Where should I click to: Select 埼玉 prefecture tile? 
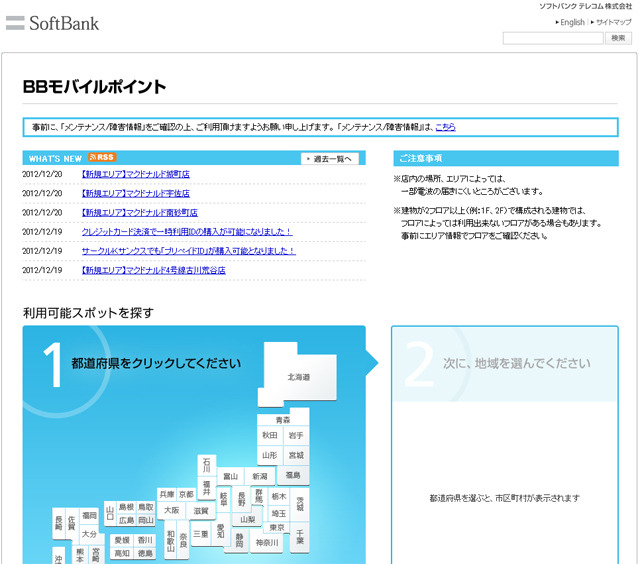pos(279,513)
